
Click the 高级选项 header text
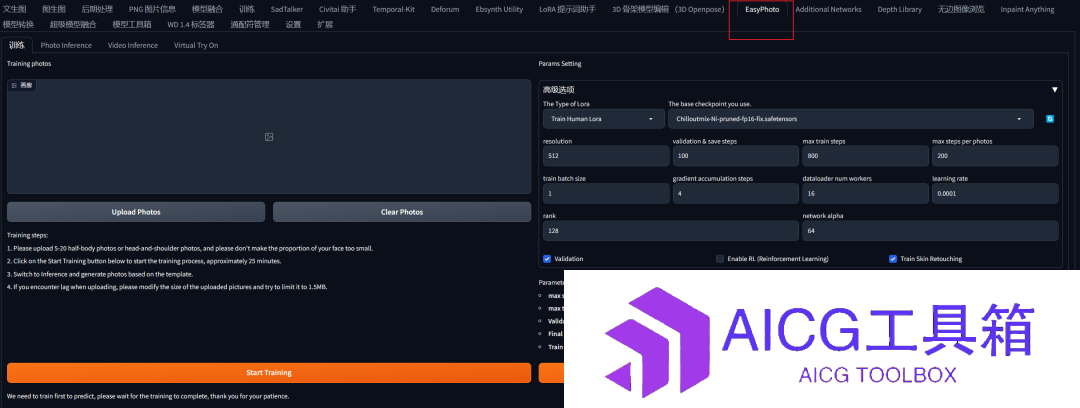pyautogui.click(x=559, y=90)
